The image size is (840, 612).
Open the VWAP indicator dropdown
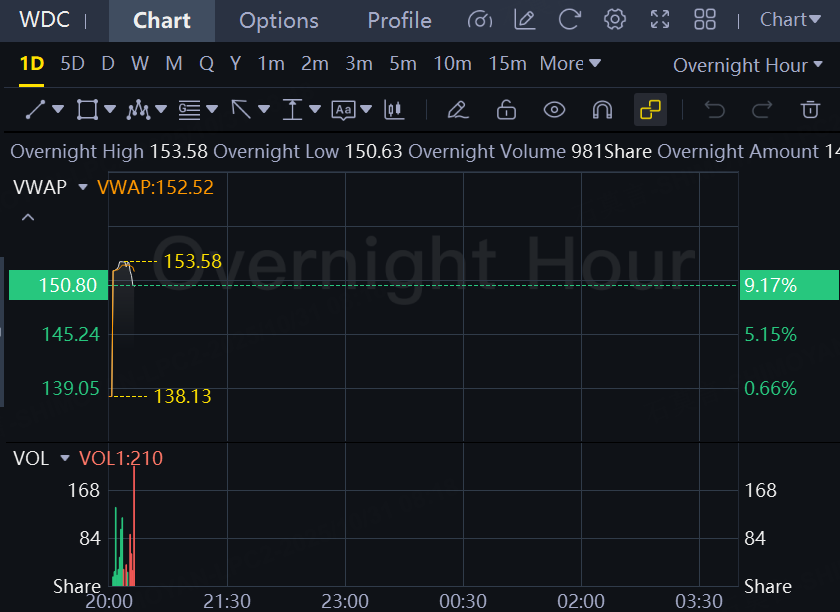click(84, 187)
